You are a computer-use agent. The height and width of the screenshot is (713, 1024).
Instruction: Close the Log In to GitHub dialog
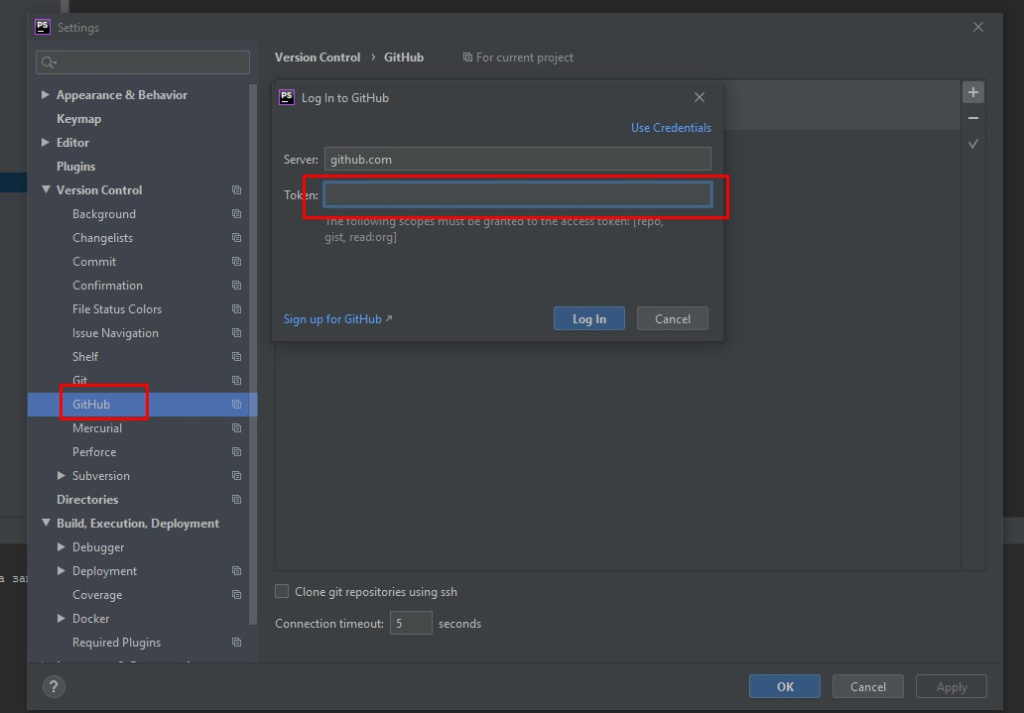pyautogui.click(x=699, y=97)
